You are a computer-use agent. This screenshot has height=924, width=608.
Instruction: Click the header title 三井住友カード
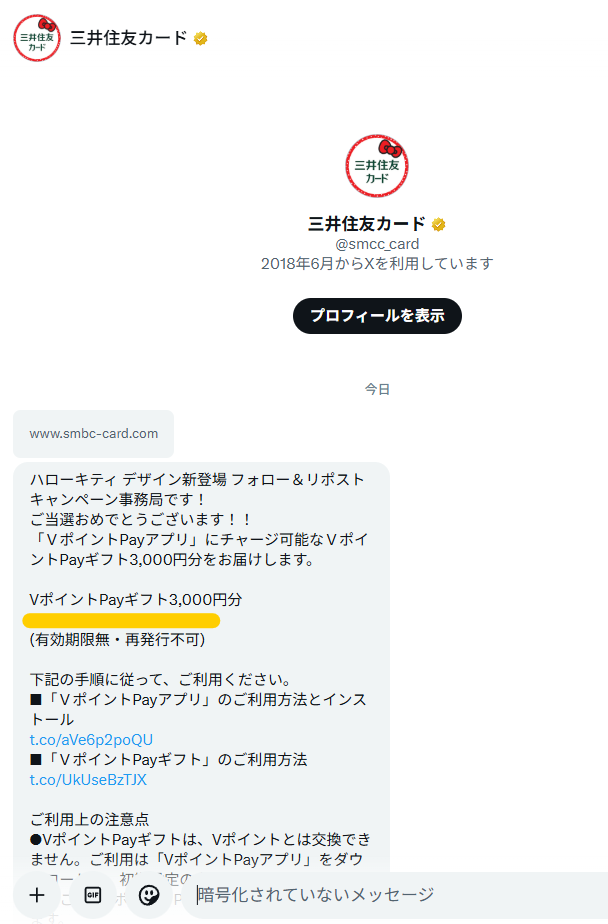click(x=128, y=38)
